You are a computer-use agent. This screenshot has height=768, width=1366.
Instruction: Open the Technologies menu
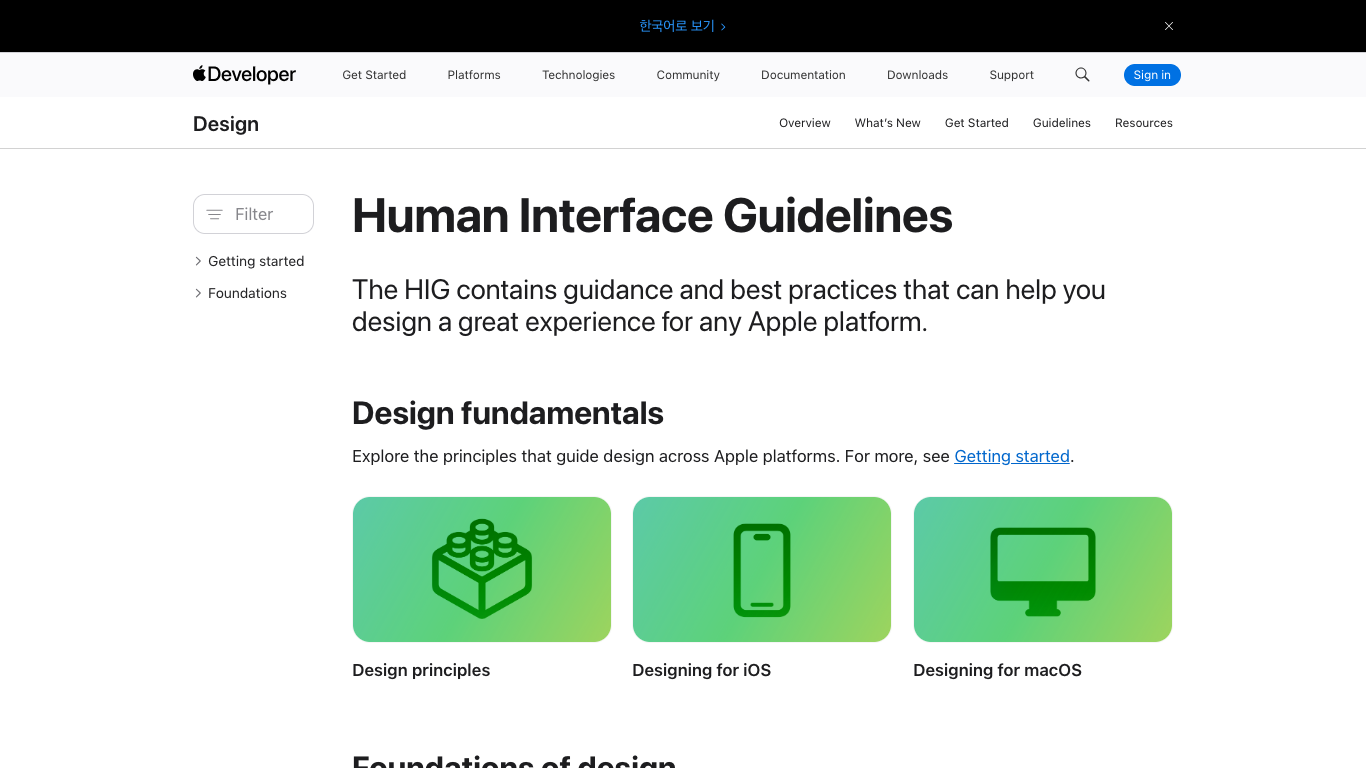(x=578, y=75)
